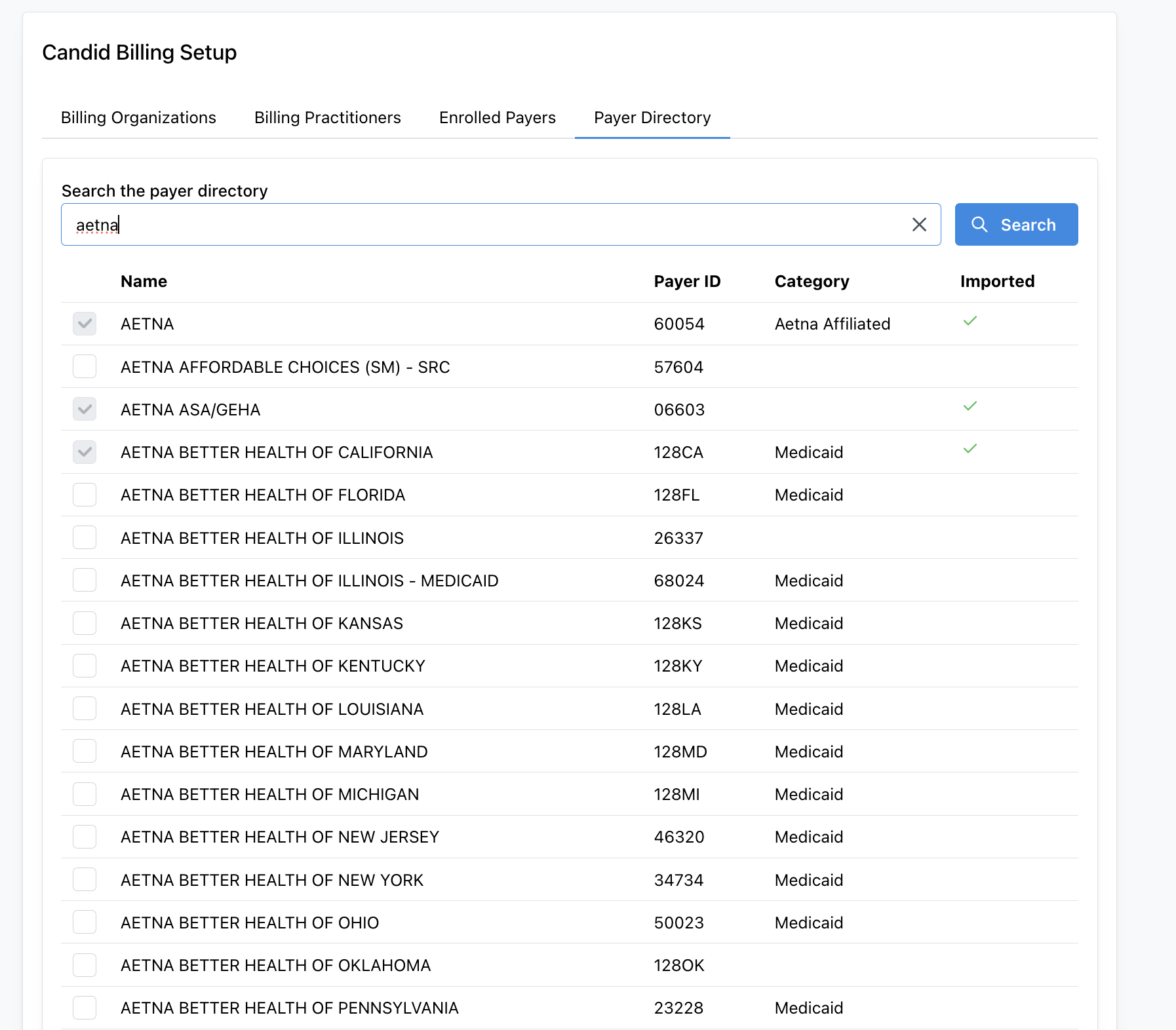This screenshot has height=1030, width=1176.
Task: Open the Enrolled Payers tab
Action: (498, 118)
